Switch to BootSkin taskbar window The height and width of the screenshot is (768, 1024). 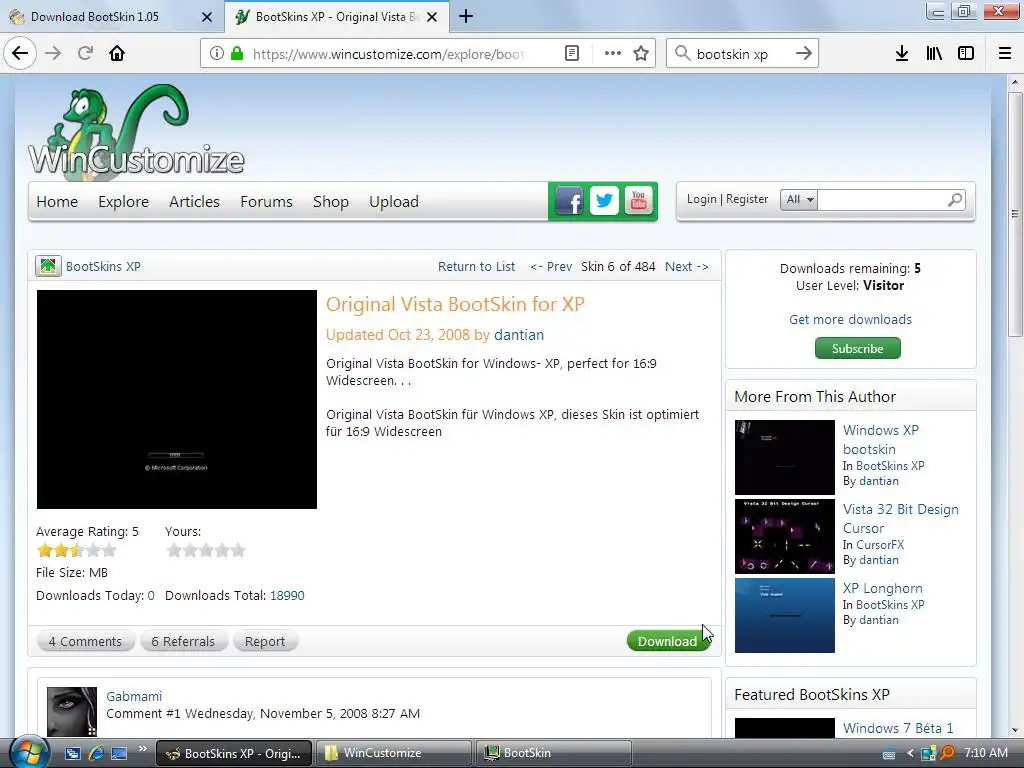click(x=554, y=753)
